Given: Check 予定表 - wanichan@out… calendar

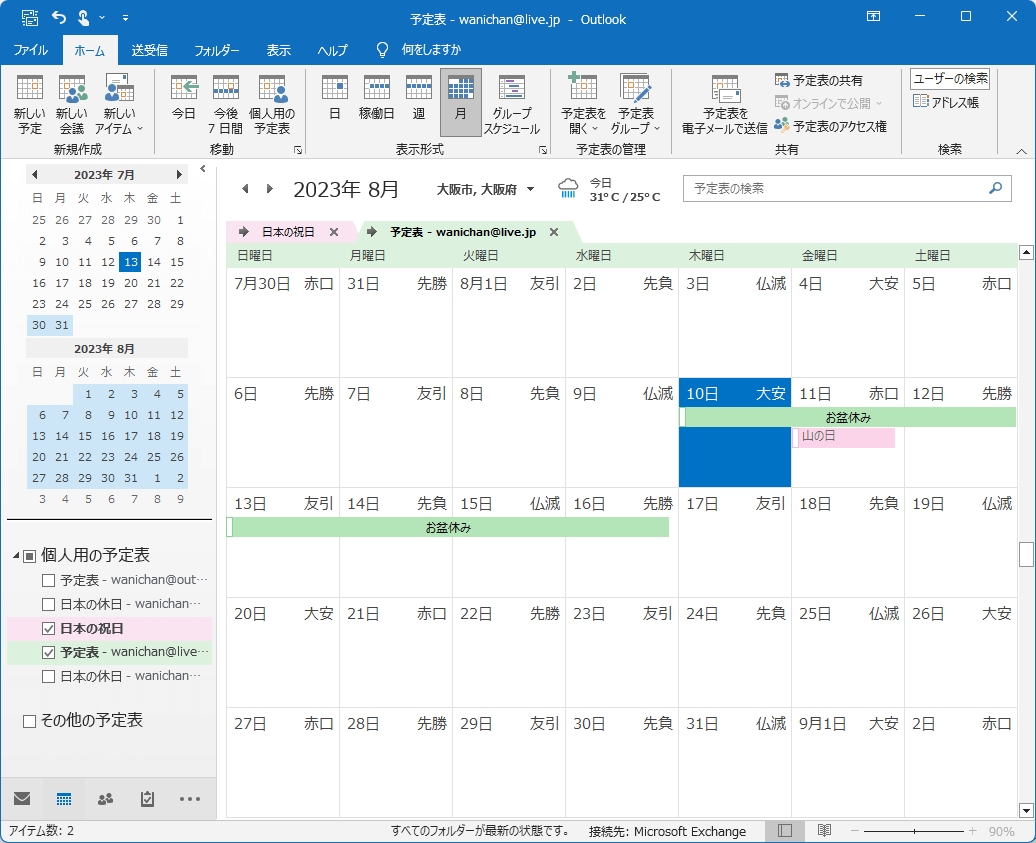Looking at the screenshot, I should point(48,581).
